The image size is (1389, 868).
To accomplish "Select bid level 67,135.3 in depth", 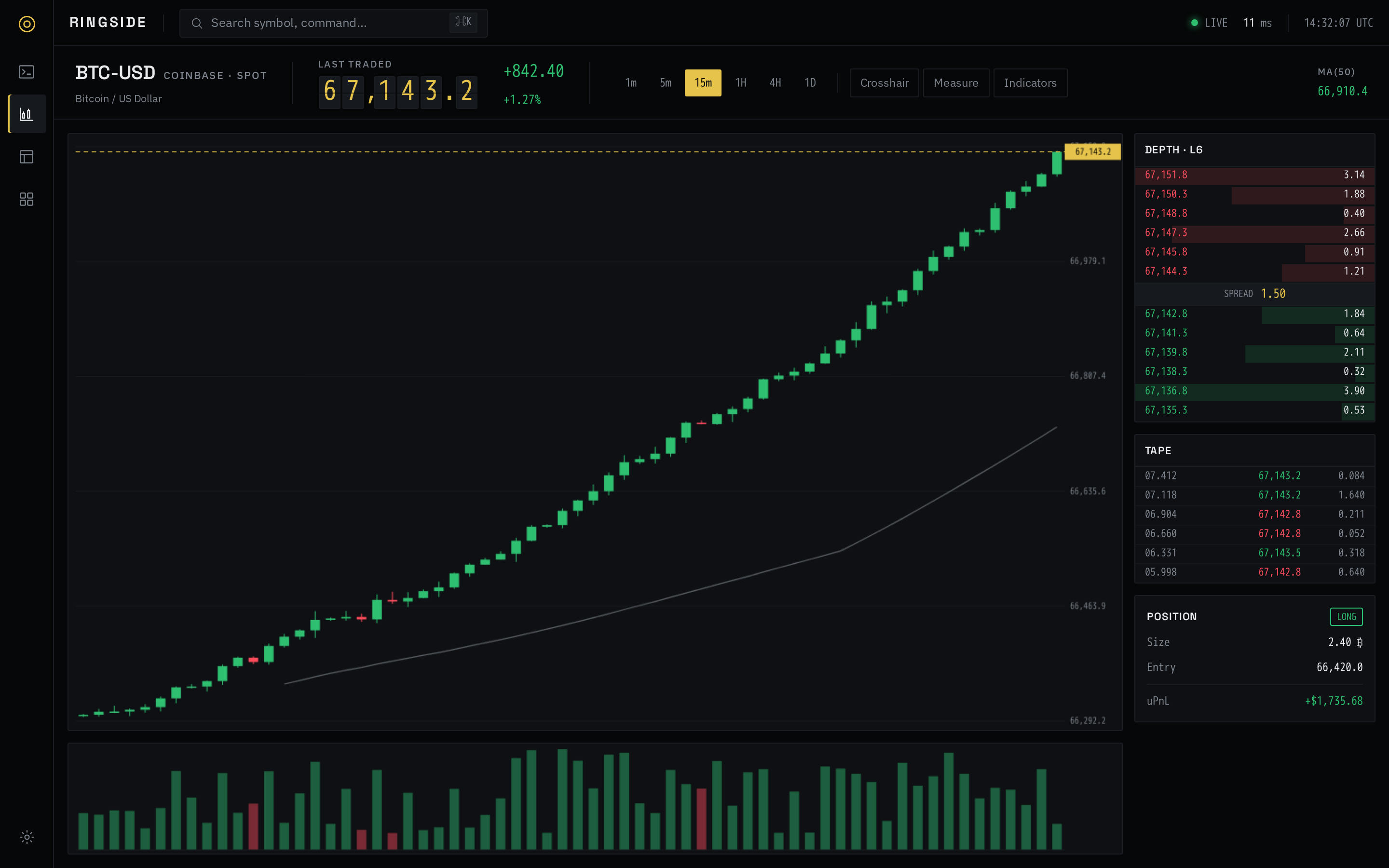I will tap(1255, 410).
